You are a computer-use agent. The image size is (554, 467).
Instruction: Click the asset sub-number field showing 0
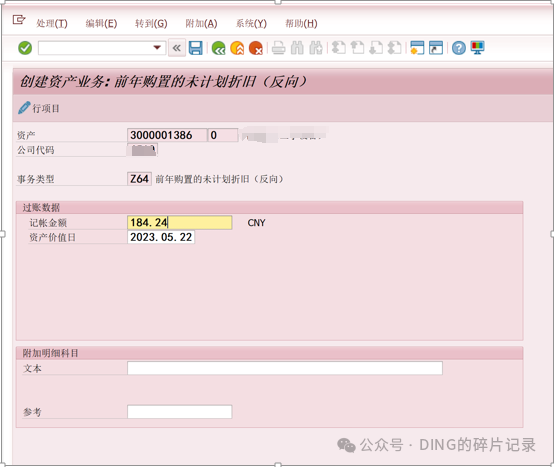point(223,135)
